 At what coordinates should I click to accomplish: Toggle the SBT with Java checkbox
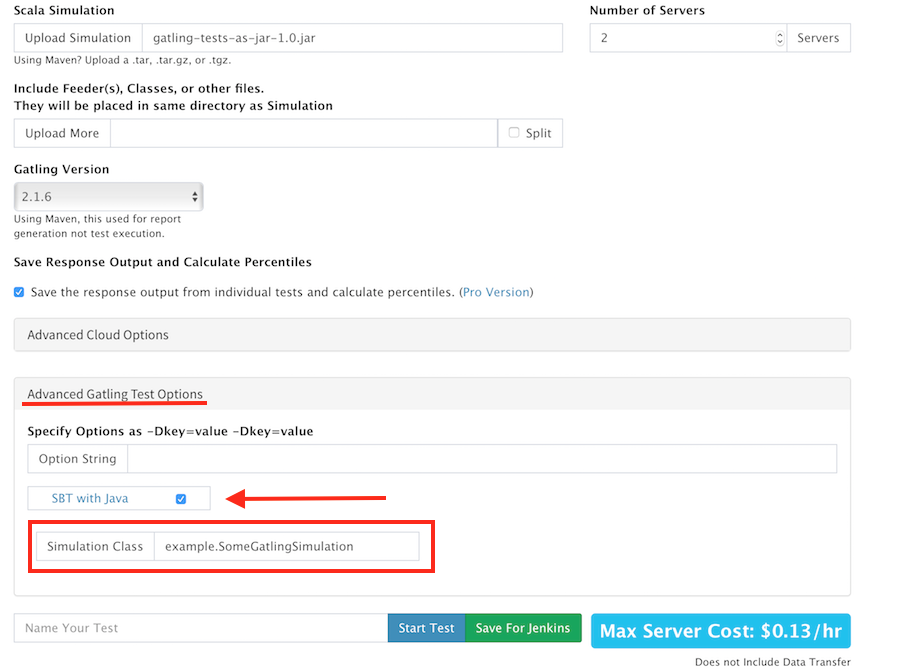(x=181, y=499)
